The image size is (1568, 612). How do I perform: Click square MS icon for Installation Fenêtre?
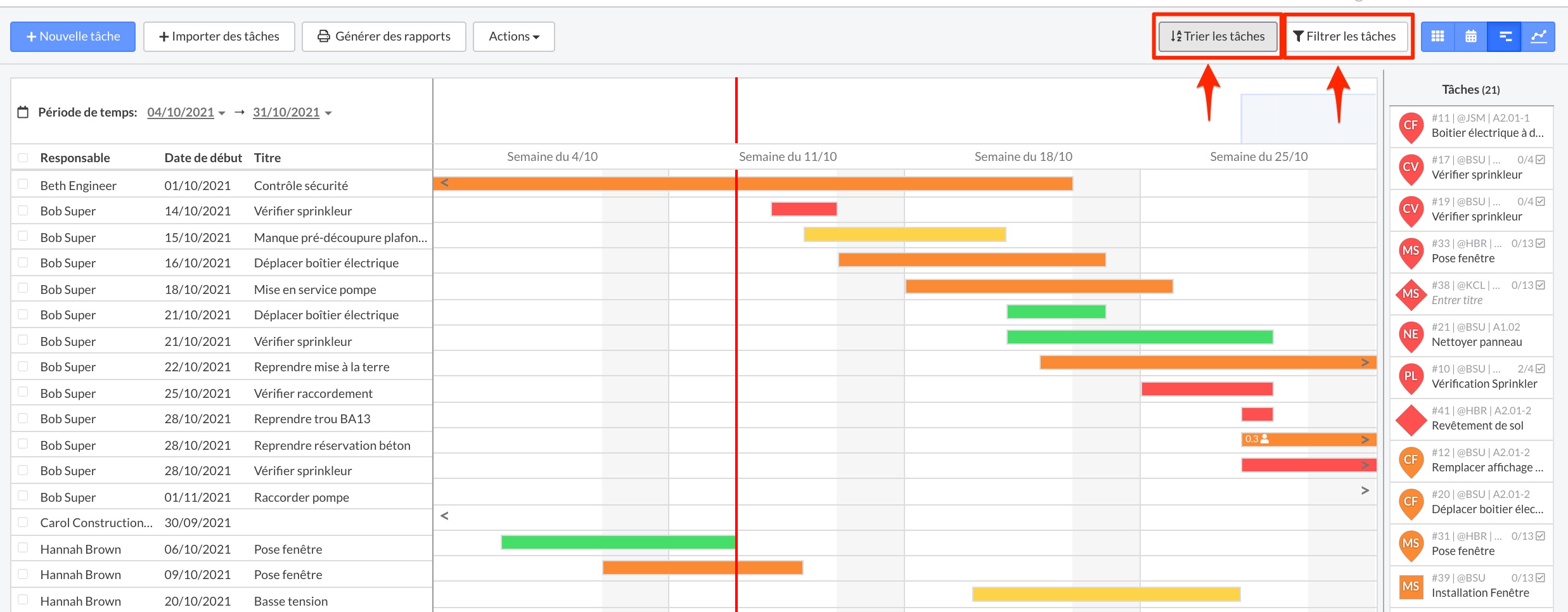[1411, 586]
